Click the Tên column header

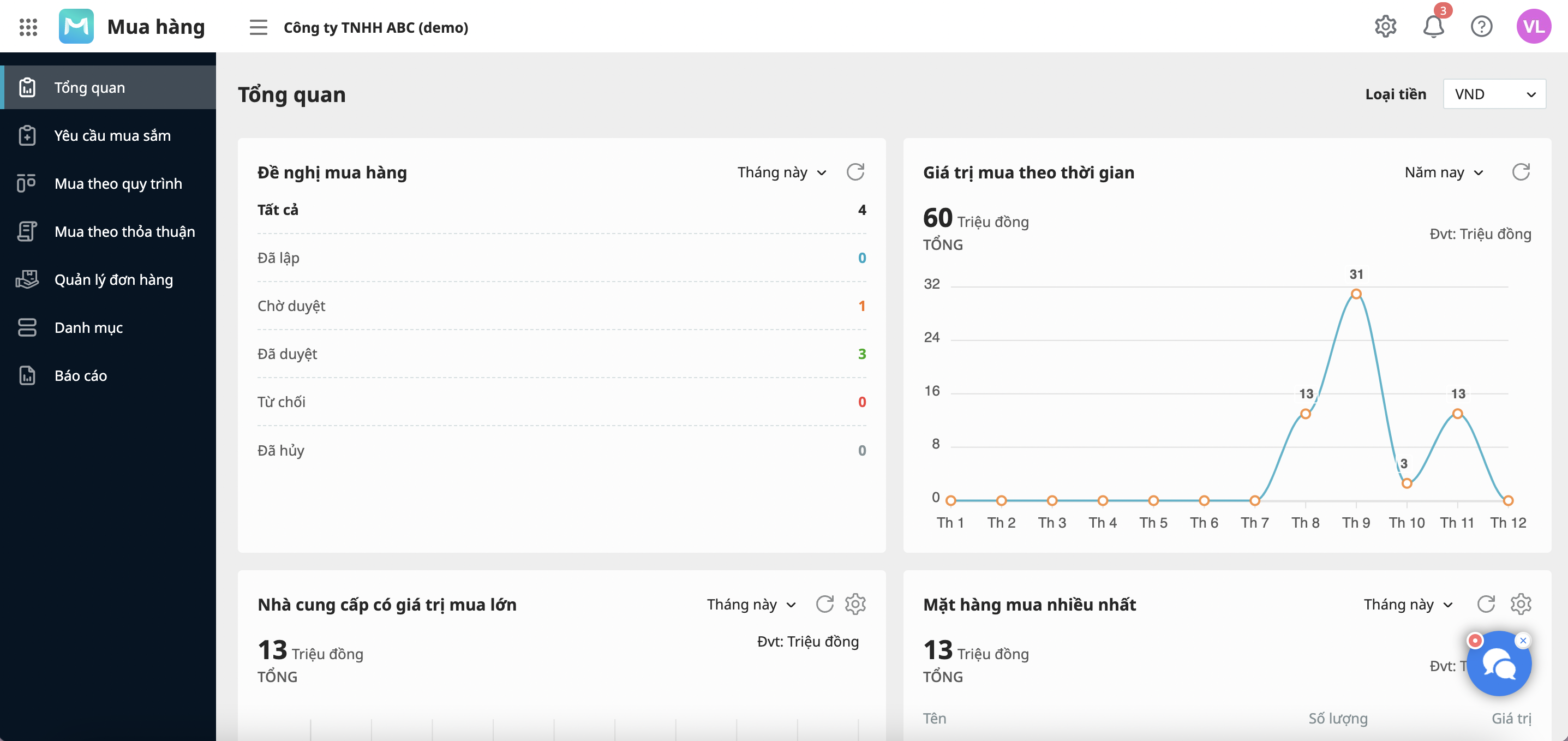[935, 719]
